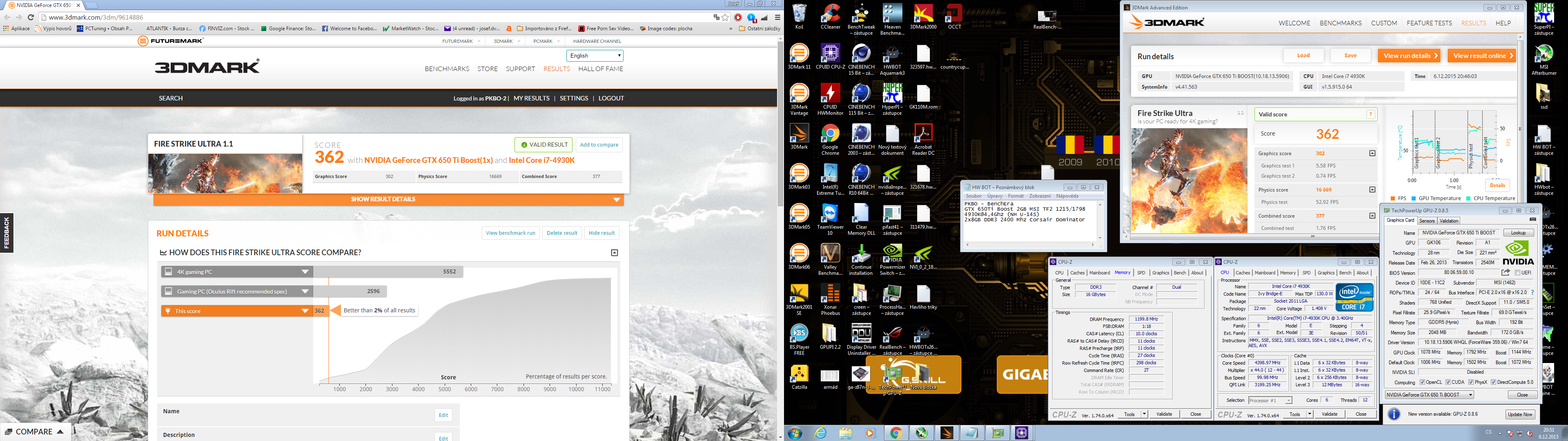
Task: Switch to Validation tab in GPU-Z
Action: coord(1449,220)
